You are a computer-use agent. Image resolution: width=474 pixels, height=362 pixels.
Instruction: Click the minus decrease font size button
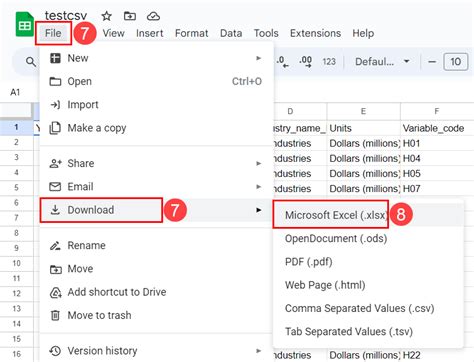click(x=432, y=62)
